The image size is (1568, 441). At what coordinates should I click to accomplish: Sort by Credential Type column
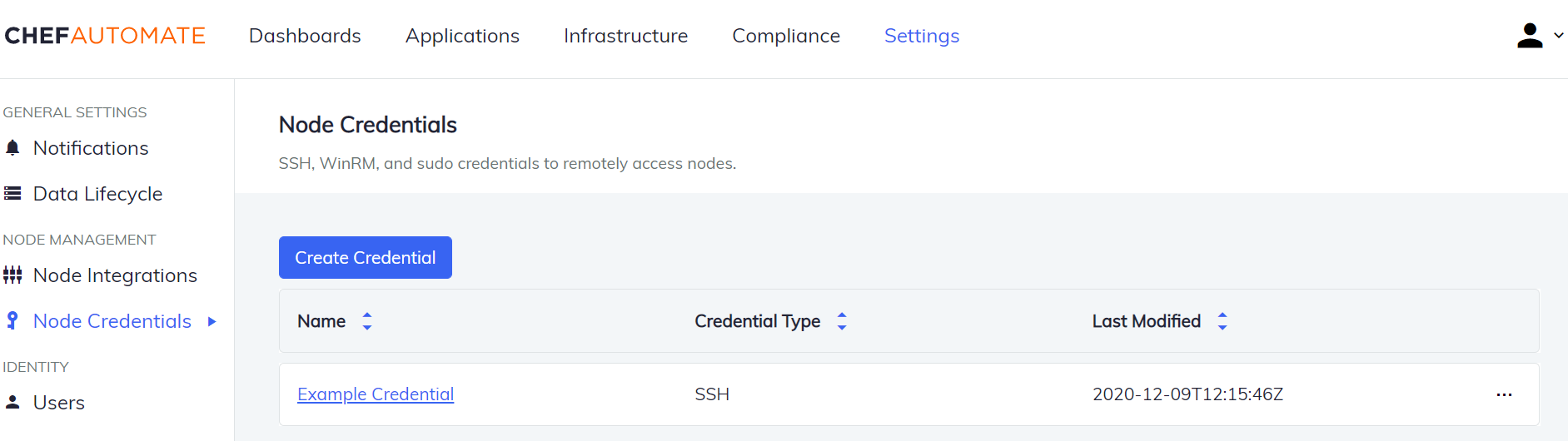click(842, 321)
